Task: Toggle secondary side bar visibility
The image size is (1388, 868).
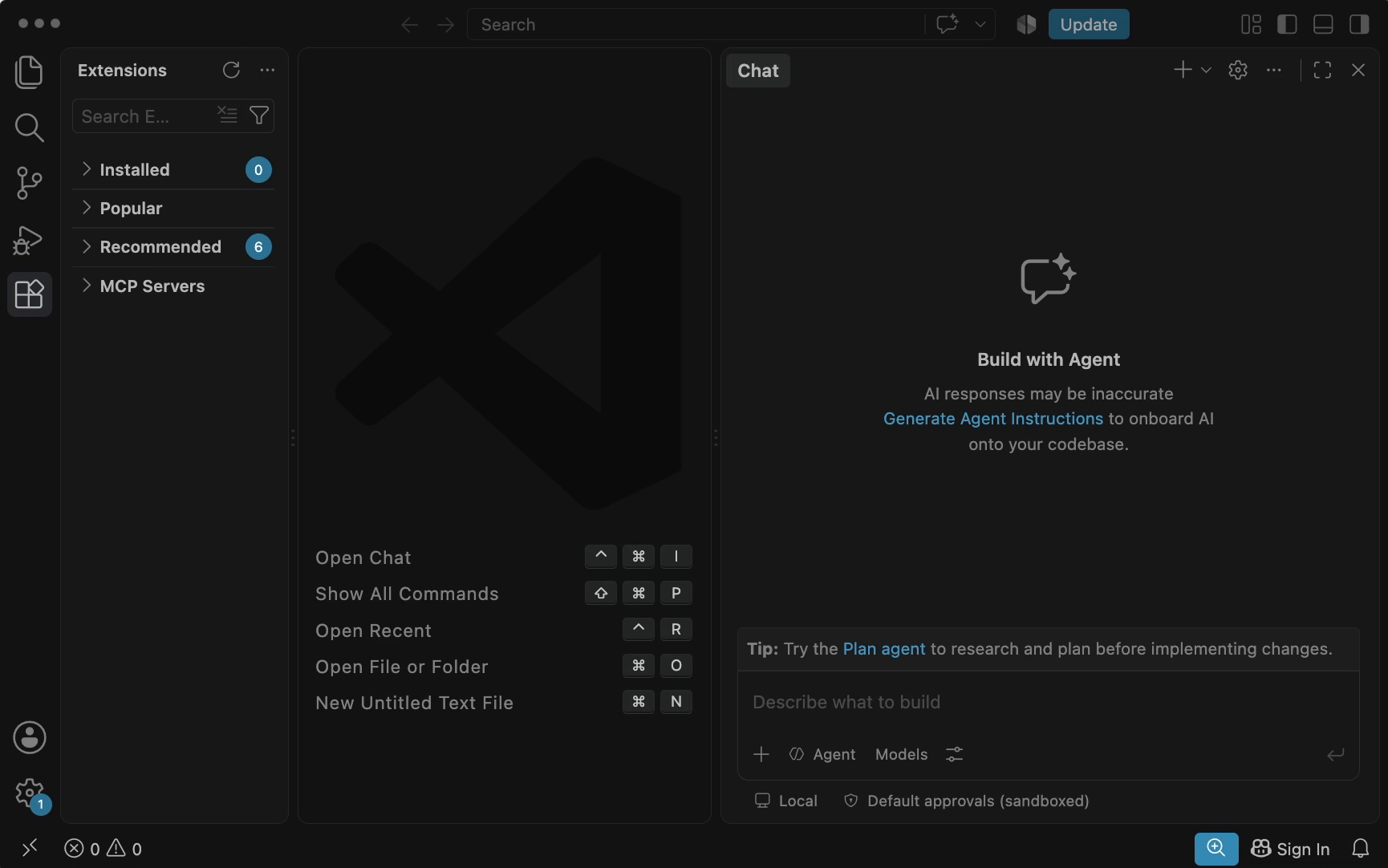Action: click(1359, 24)
